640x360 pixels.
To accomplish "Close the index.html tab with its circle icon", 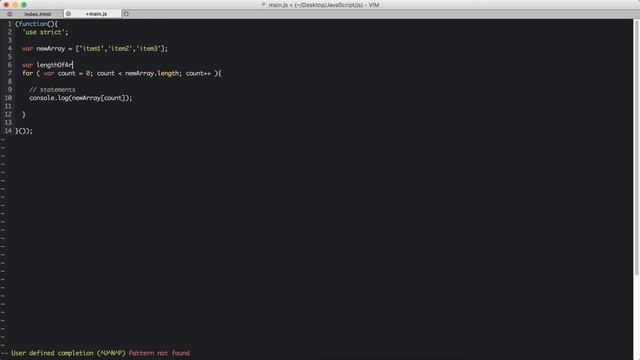I will [9, 14].
